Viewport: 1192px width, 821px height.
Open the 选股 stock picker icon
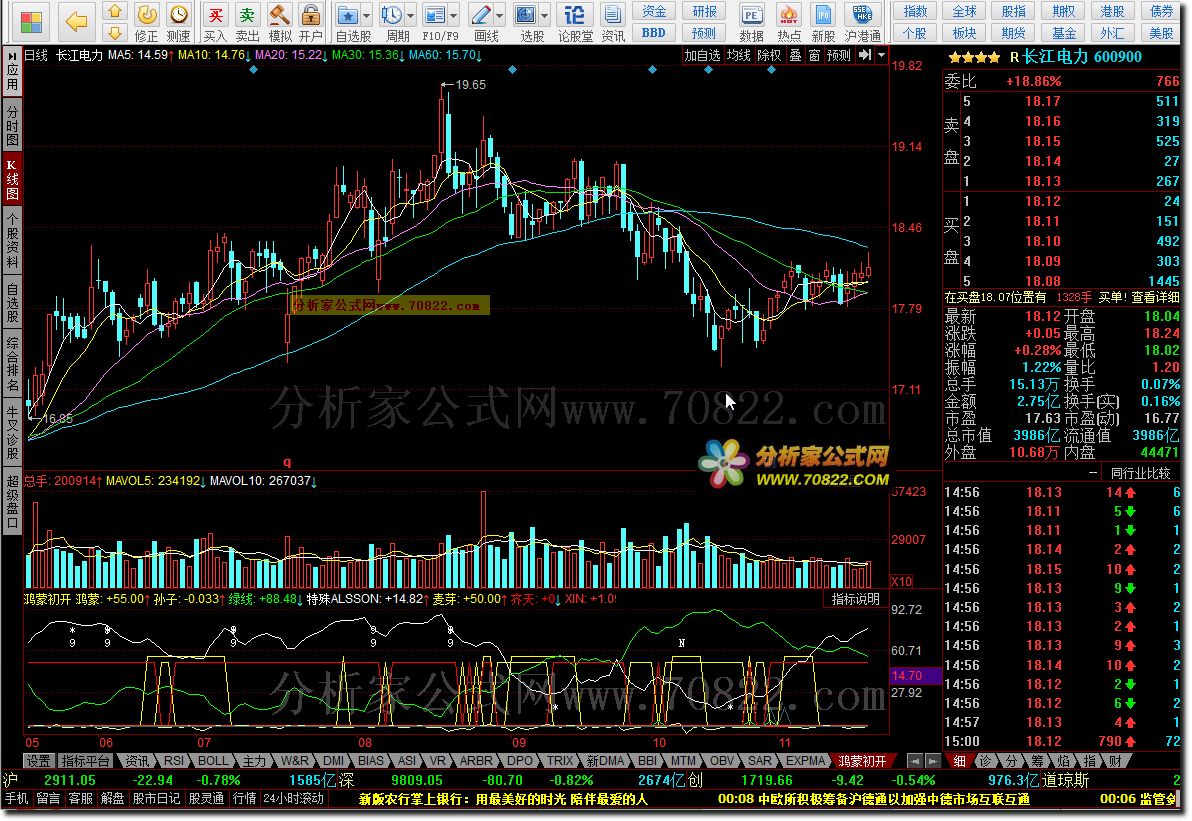tap(526, 22)
